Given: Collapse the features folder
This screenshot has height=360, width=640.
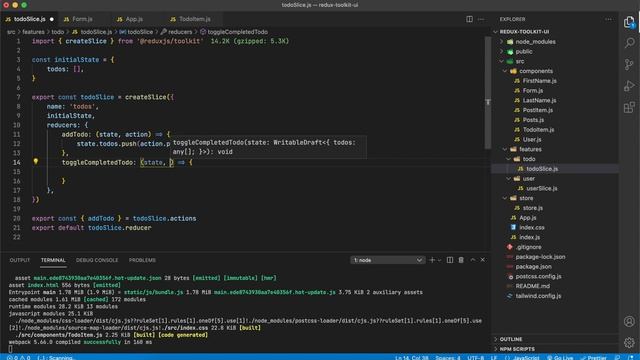Looking at the screenshot, I should point(530,149).
